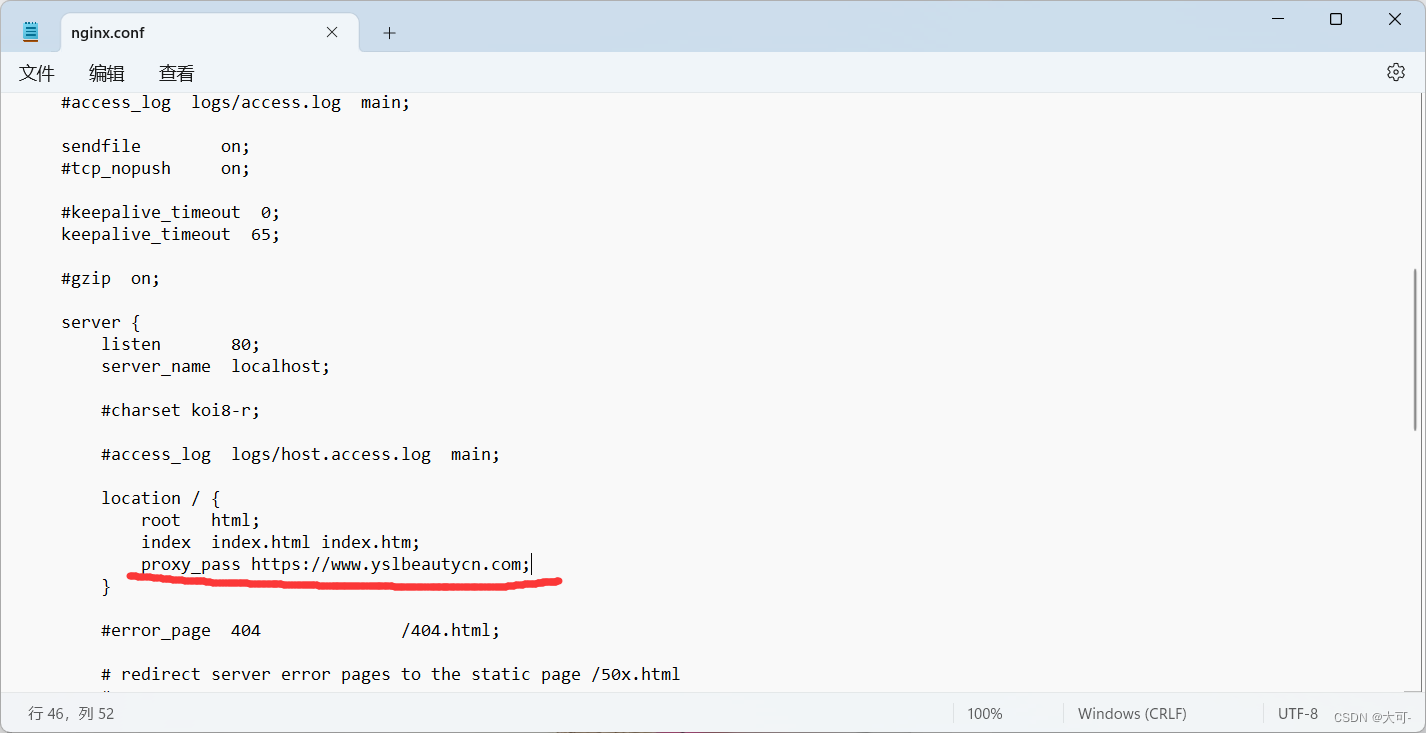Open the 文件 menu

pyautogui.click(x=37, y=73)
